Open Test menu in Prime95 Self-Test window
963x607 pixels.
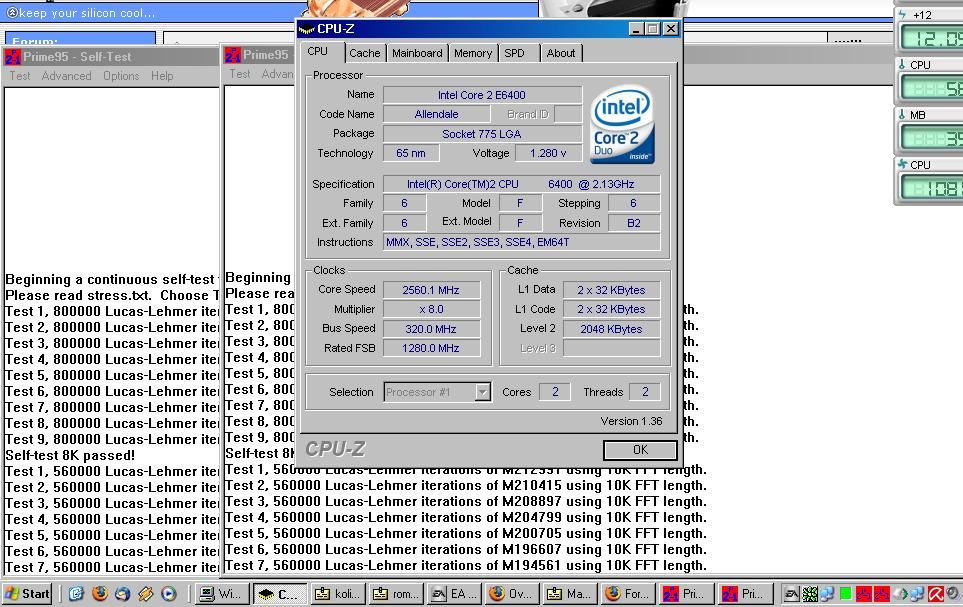click(20, 76)
